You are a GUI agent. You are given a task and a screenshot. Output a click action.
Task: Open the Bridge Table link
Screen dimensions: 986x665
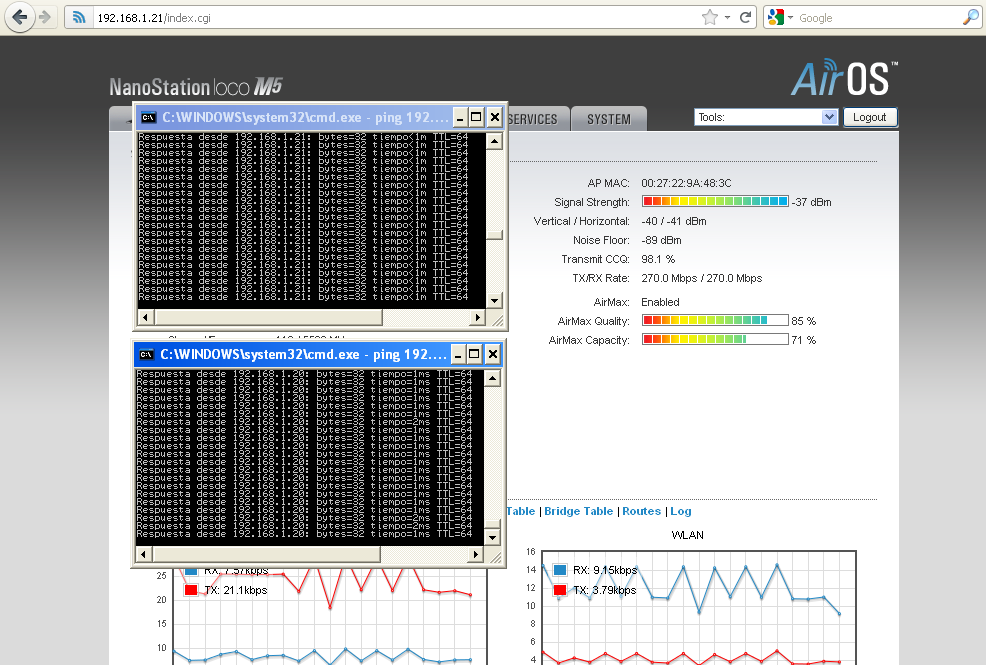578,511
